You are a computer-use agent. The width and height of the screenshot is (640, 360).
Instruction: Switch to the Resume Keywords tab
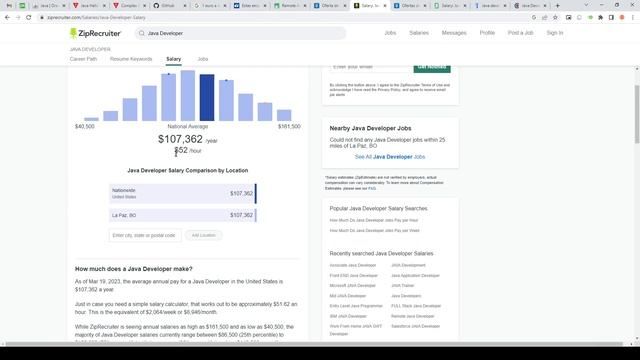[x=131, y=59]
